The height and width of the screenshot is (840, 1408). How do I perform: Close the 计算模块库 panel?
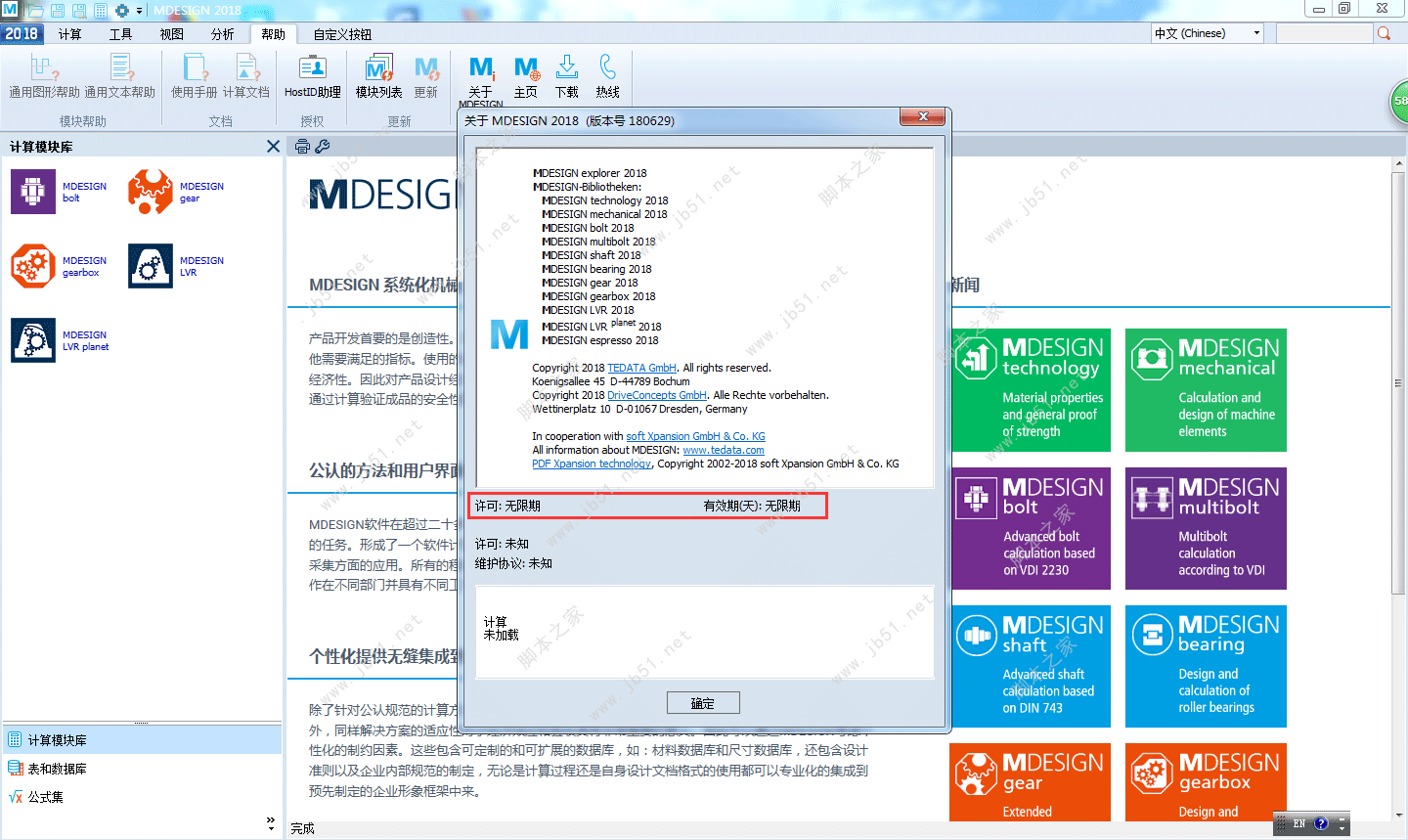[273, 146]
